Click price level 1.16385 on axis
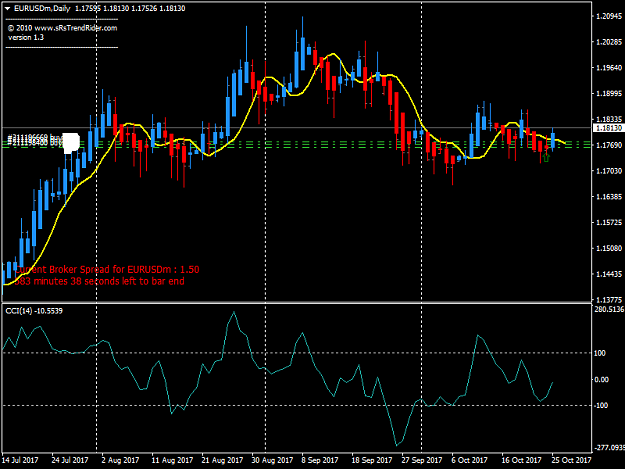This screenshot has width=625, height=469. tap(608, 197)
